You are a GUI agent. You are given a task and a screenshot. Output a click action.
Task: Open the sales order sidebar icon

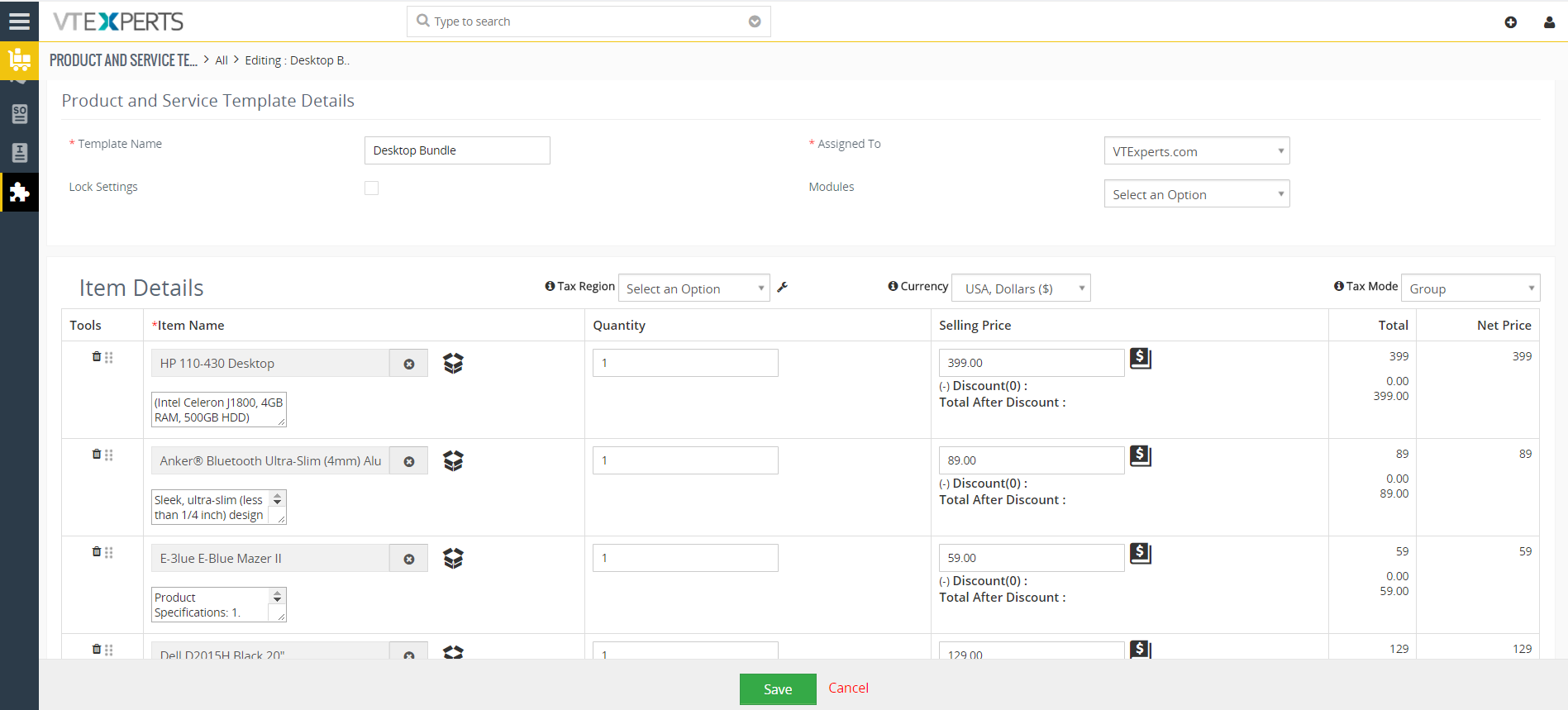pyautogui.click(x=20, y=114)
